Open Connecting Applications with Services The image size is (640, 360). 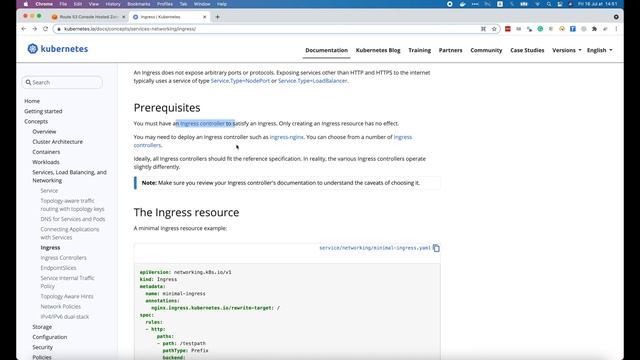[70, 233]
